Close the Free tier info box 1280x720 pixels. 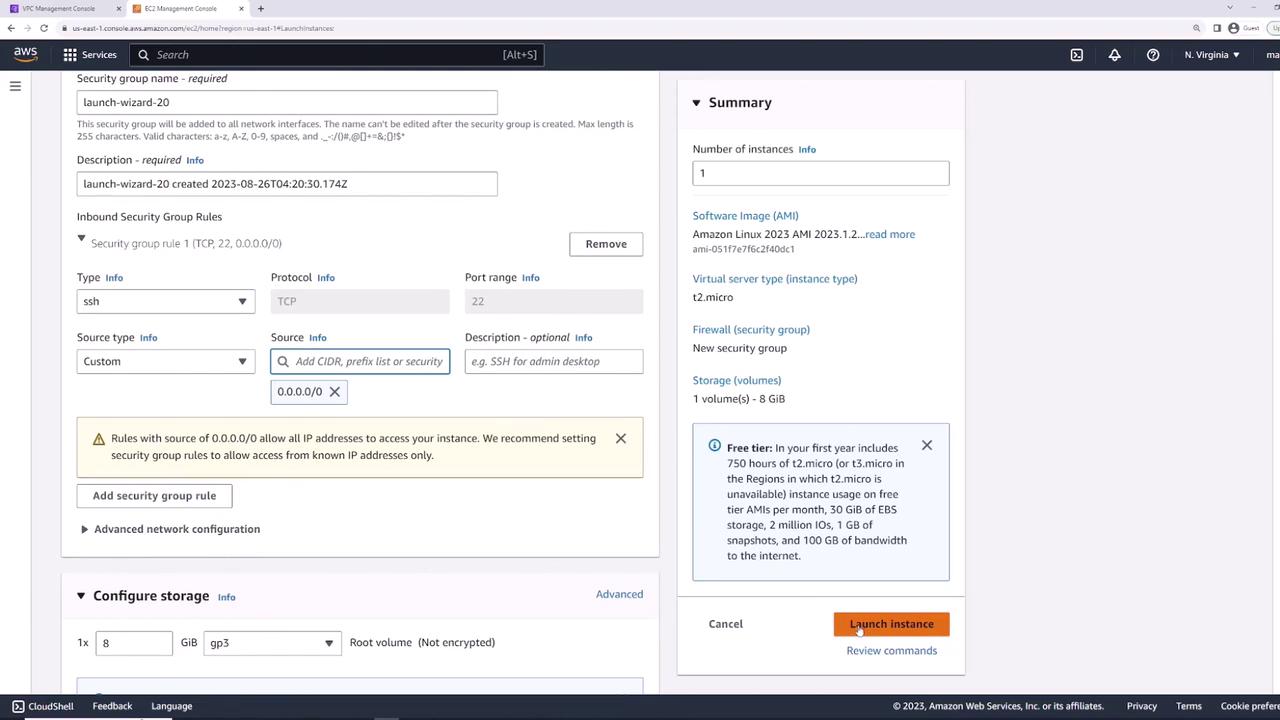[x=927, y=445]
